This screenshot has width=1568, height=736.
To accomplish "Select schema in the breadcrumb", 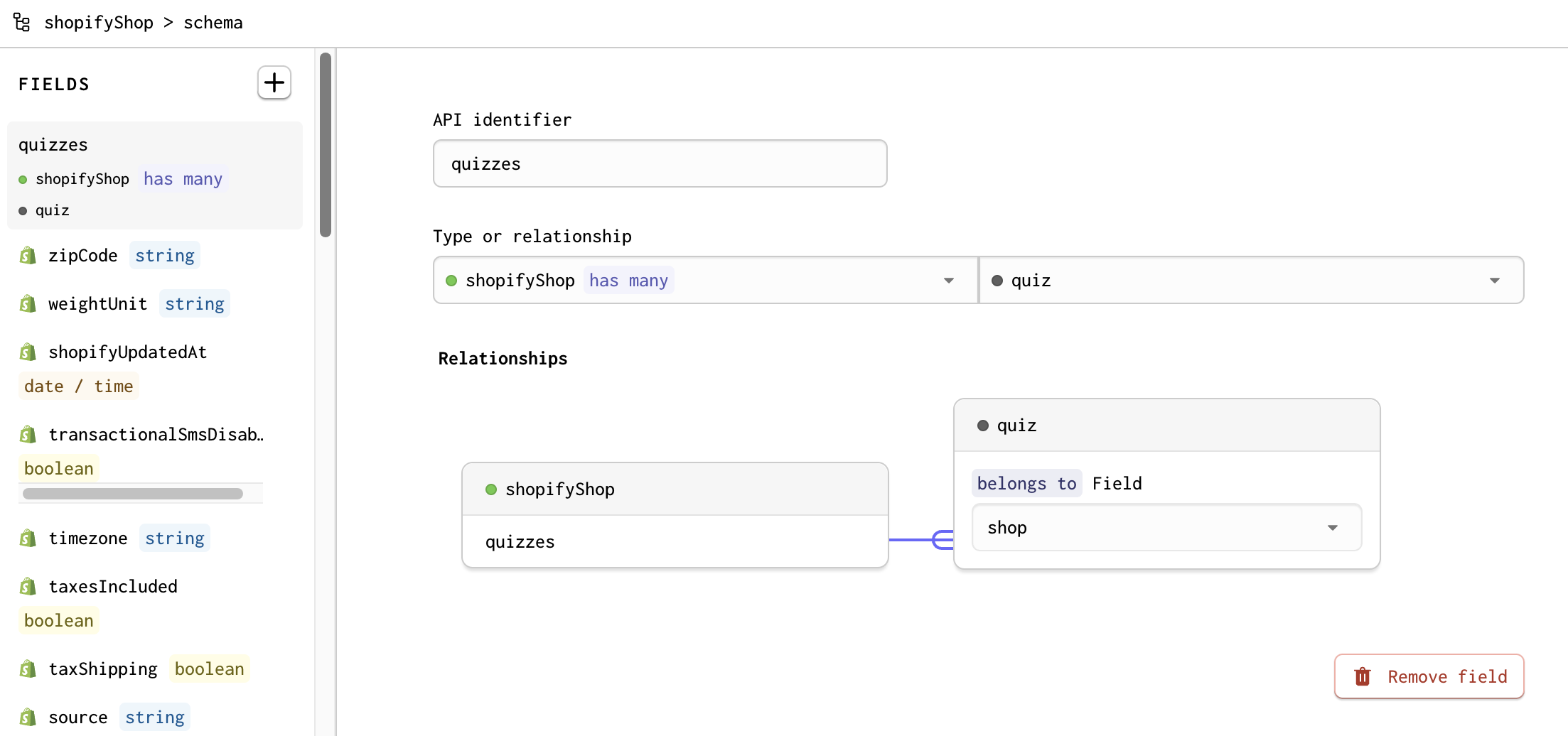I will [213, 23].
